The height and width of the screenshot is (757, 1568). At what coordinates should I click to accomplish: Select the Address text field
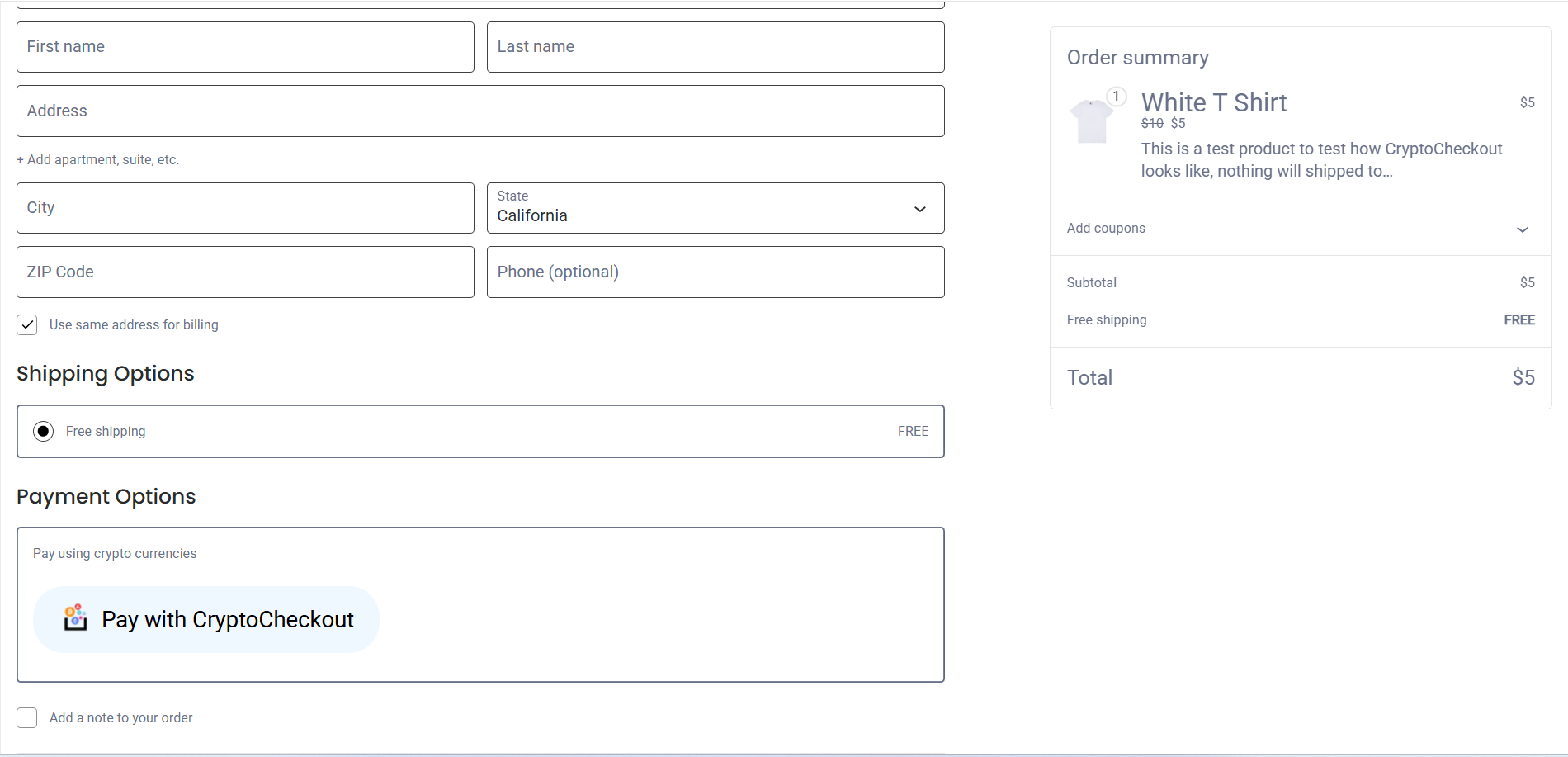pos(480,111)
